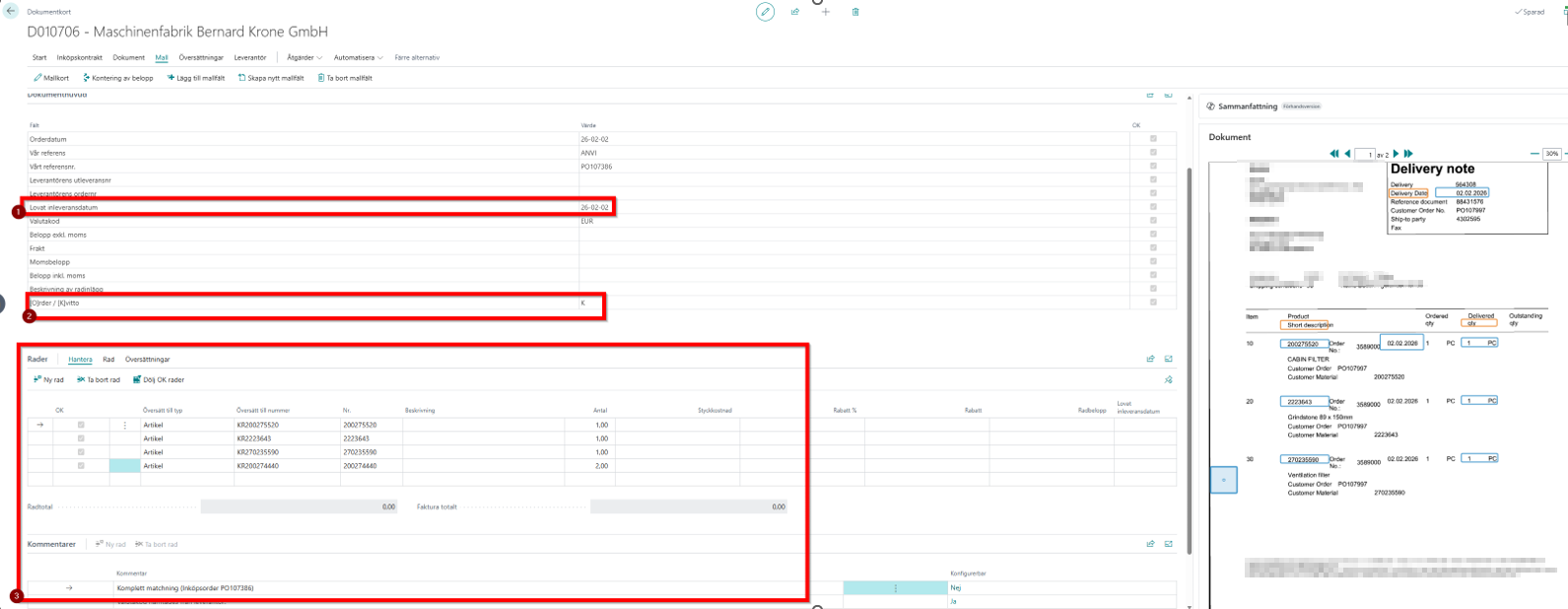
Task: Click Dölj OK rader button
Action: (159, 379)
